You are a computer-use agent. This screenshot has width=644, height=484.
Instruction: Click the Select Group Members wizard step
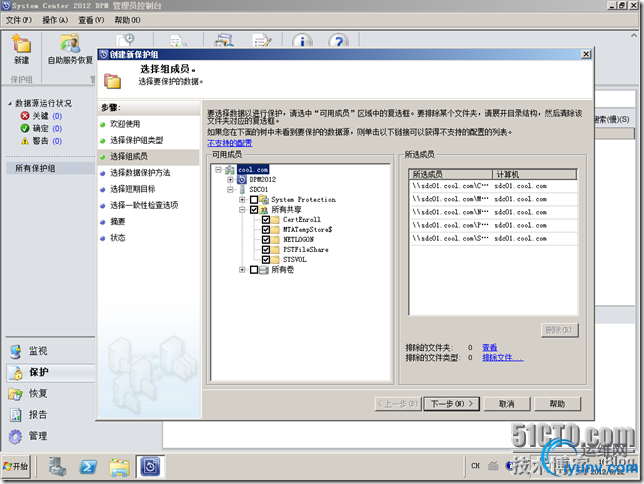(x=148, y=157)
